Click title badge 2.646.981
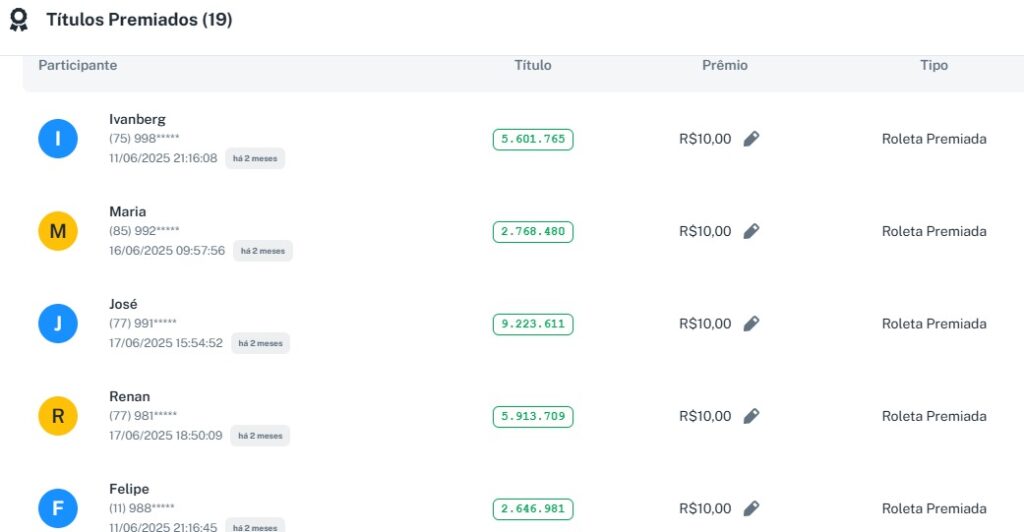1024x532 pixels. click(x=533, y=509)
